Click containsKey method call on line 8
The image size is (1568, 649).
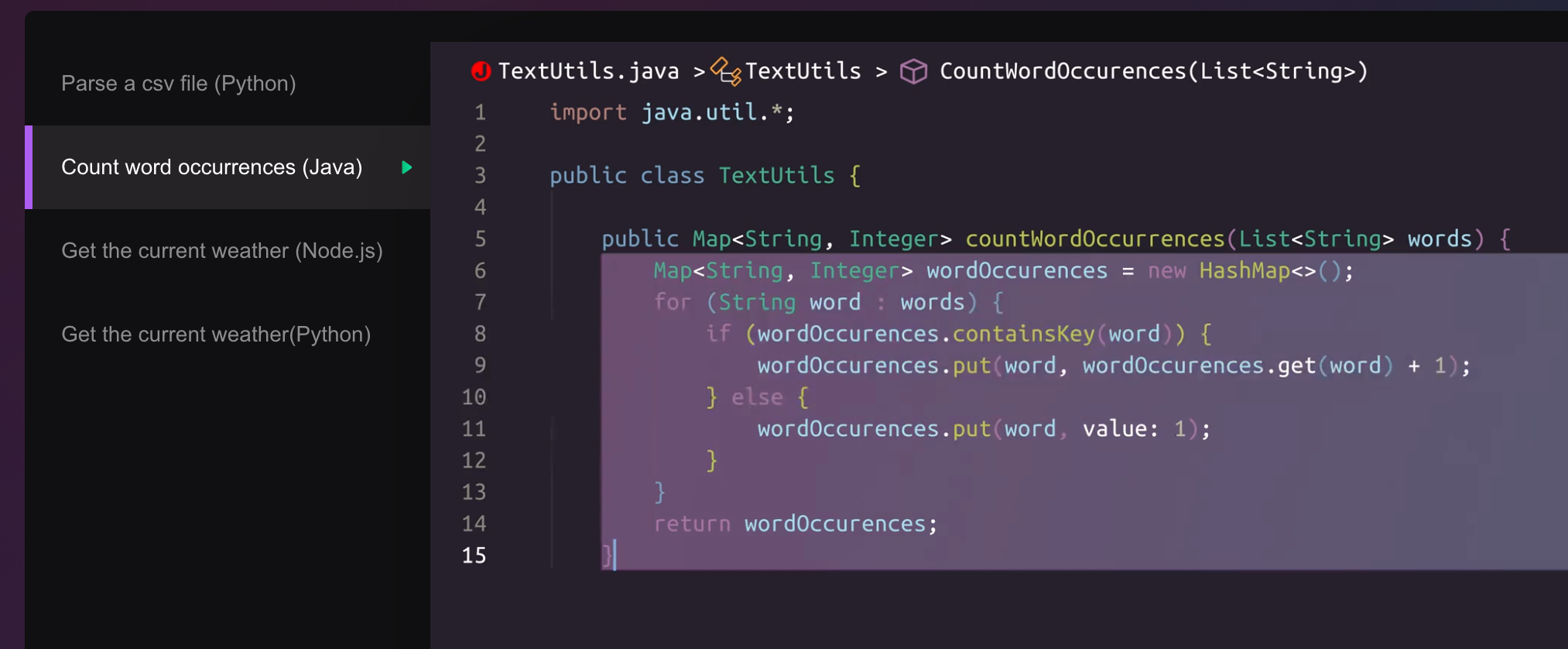point(1023,335)
